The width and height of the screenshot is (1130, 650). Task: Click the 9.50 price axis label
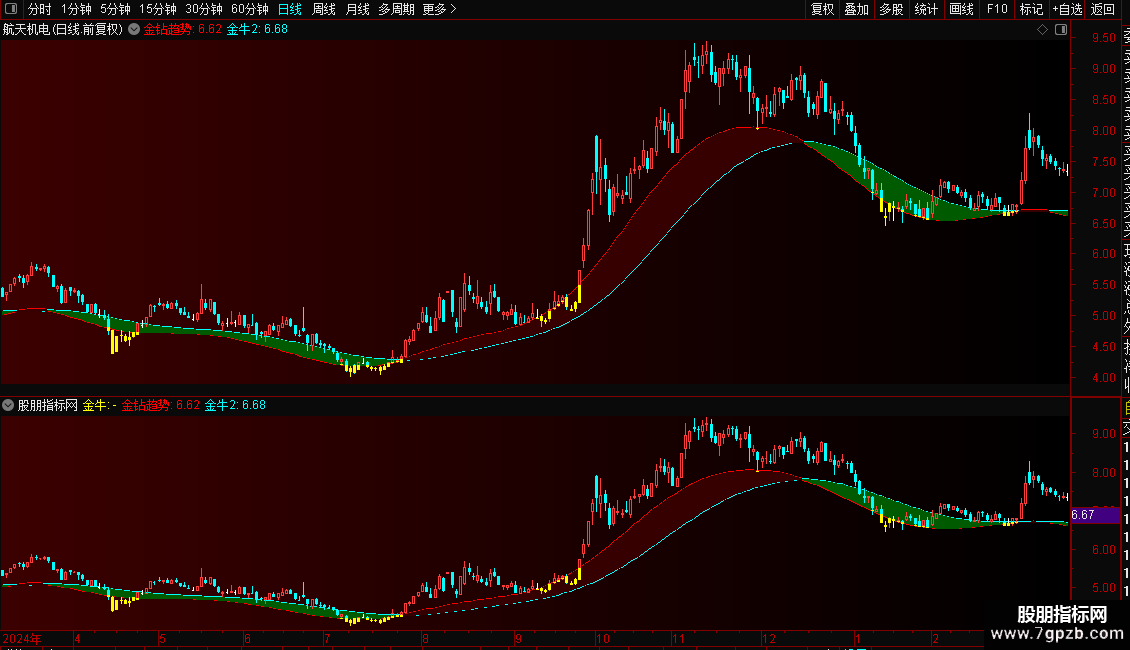[x=1103, y=38]
